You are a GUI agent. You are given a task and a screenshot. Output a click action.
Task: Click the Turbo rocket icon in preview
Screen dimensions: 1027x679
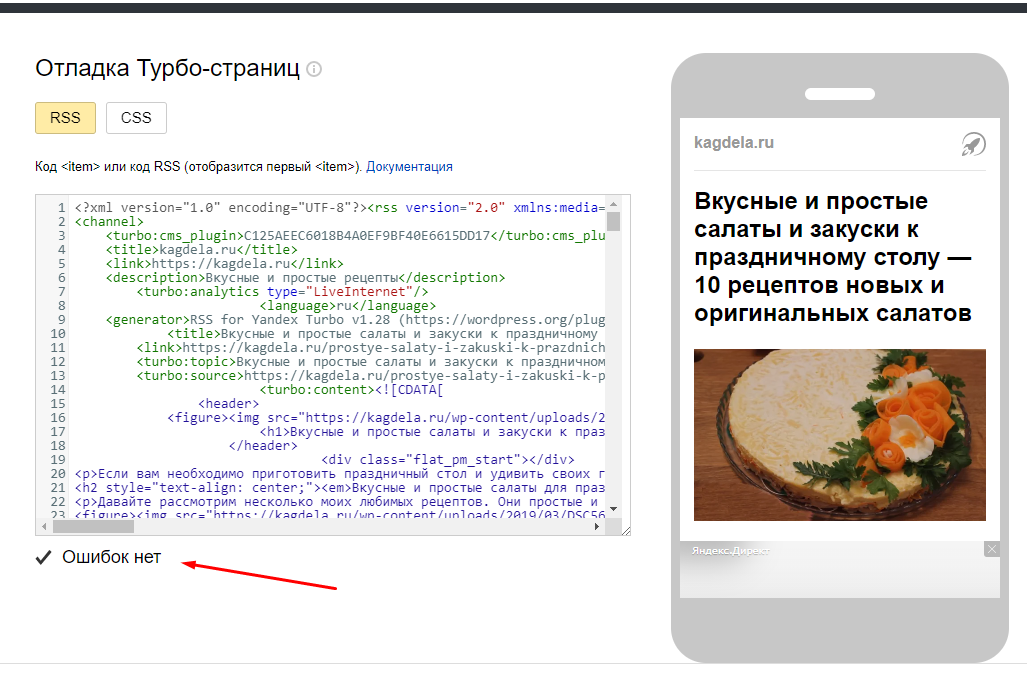(973, 144)
